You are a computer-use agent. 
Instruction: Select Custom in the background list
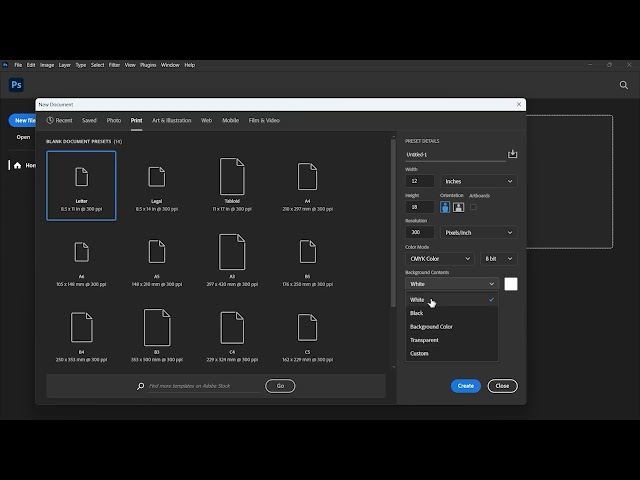click(x=451, y=353)
